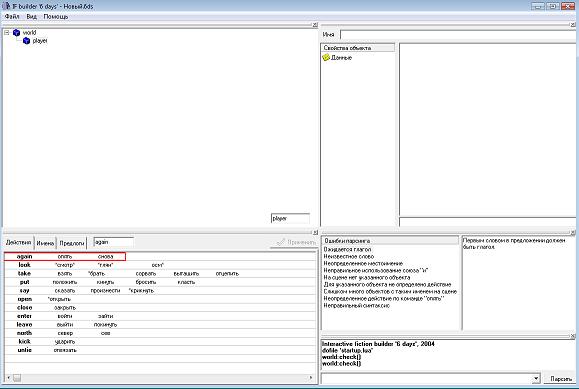This screenshot has height=389, width=579.
Task: Switch to the Имена tab
Action: click(x=45, y=243)
